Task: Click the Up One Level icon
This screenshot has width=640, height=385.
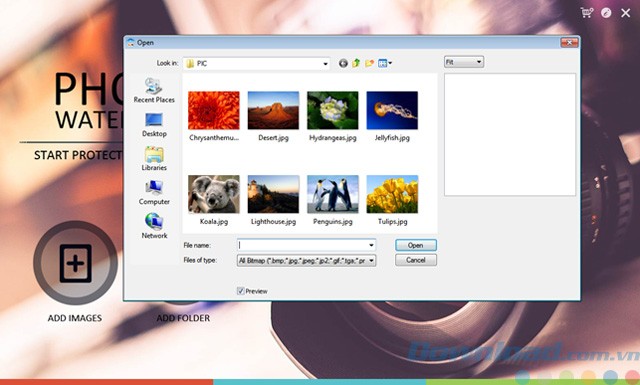Action: [356, 63]
